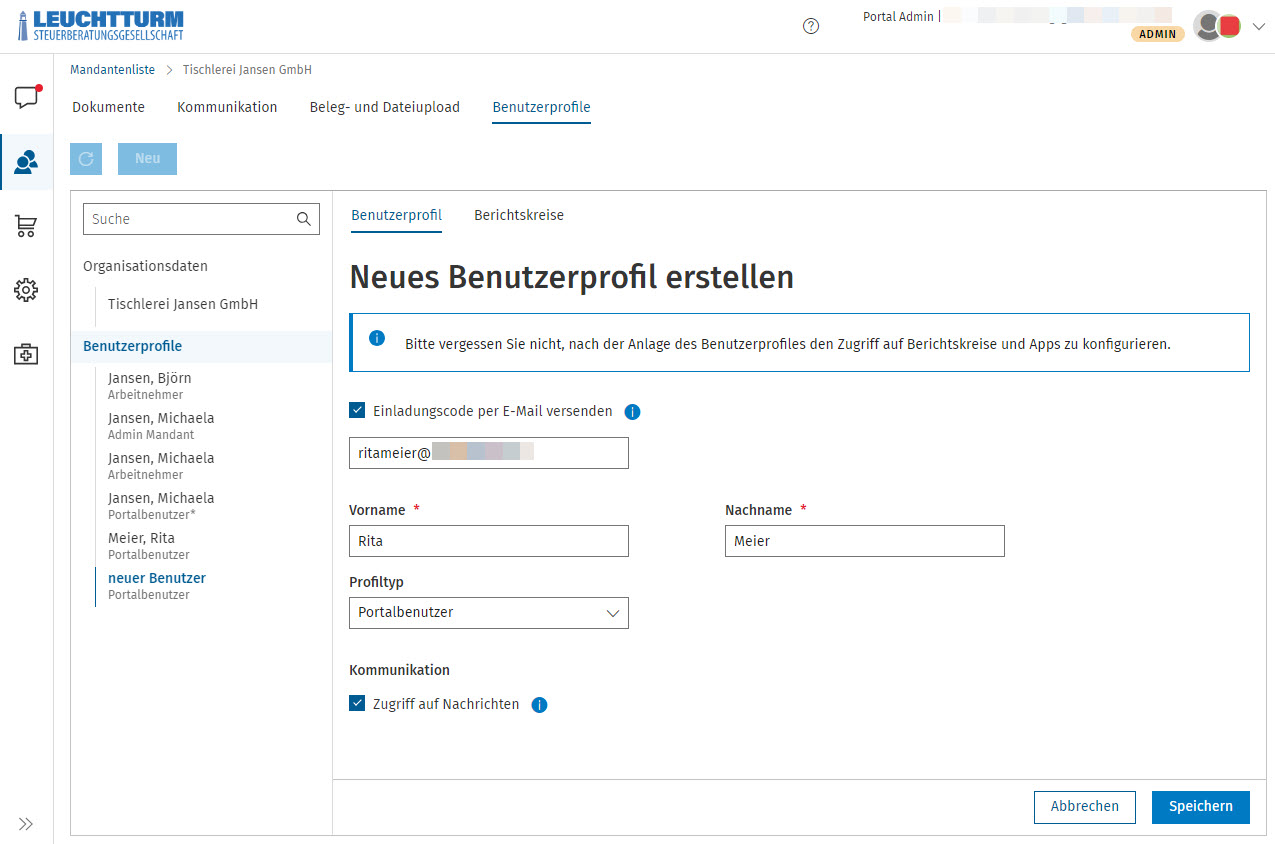Open the Kommunikation tab
The width and height of the screenshot is (1275, 844).
pyautogui.click(x=227, y=107)
